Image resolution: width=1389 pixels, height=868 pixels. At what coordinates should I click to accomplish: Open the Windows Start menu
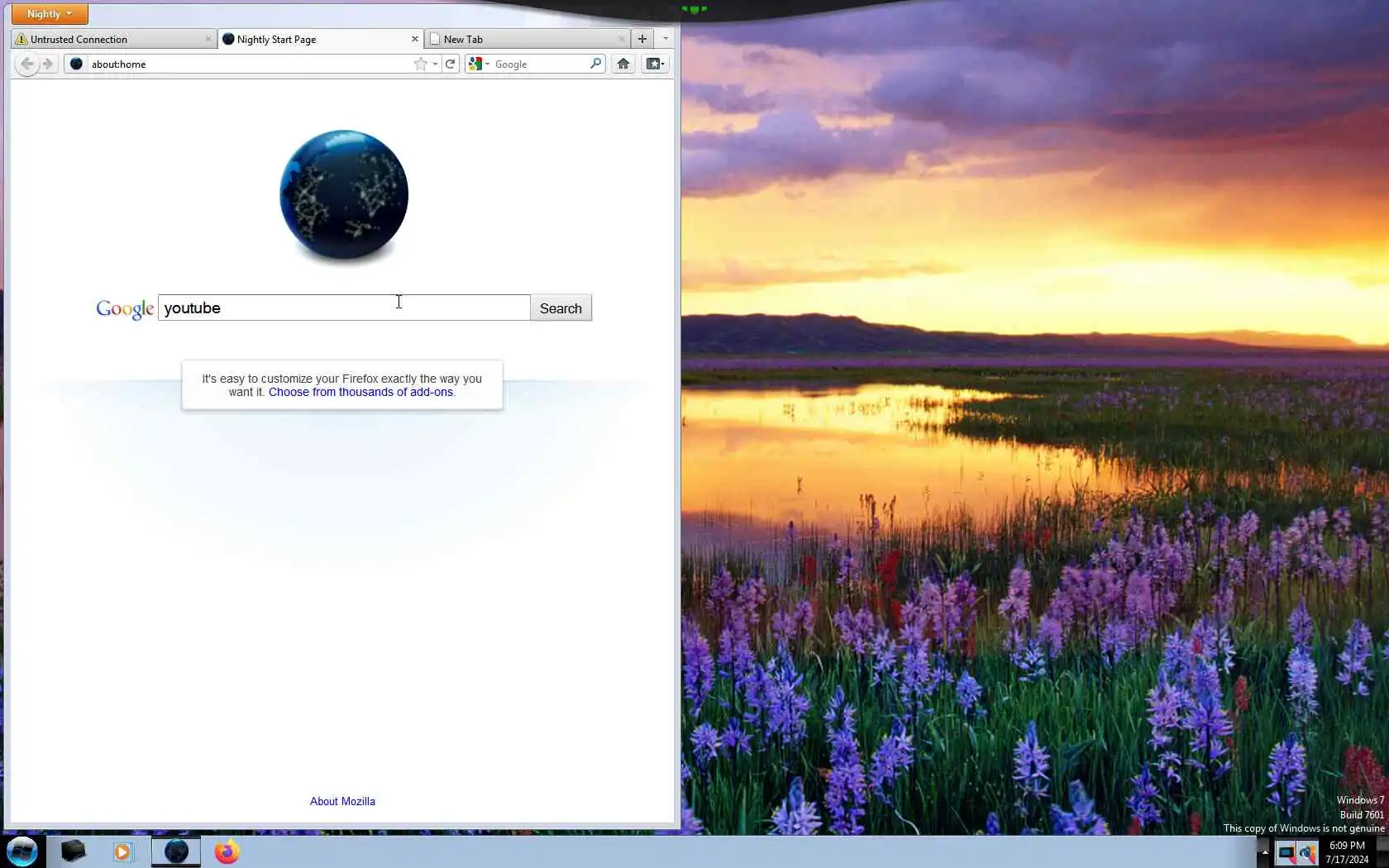(x=22, y=851)
